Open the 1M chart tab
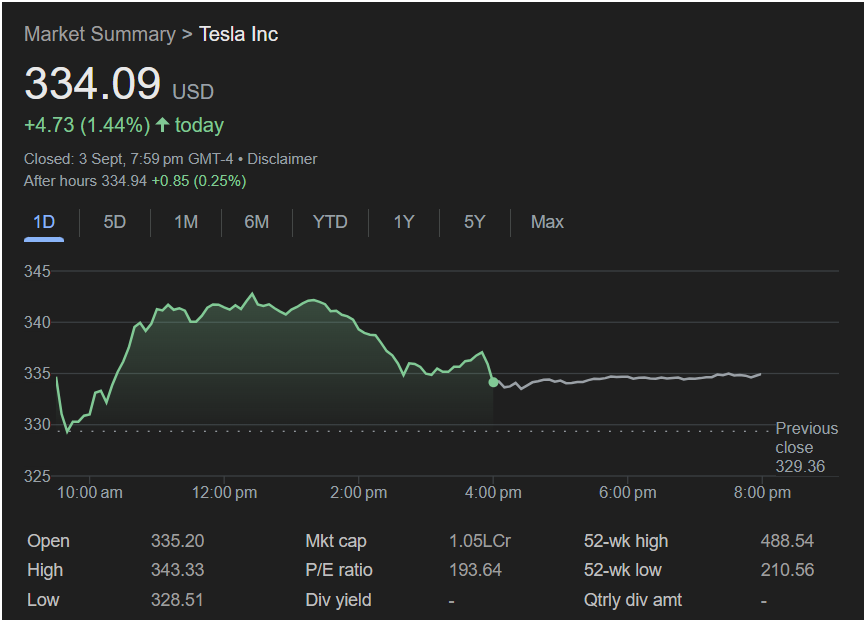This screenshot has width=866, height=622. pyautogui.click(x=186, y=222)
